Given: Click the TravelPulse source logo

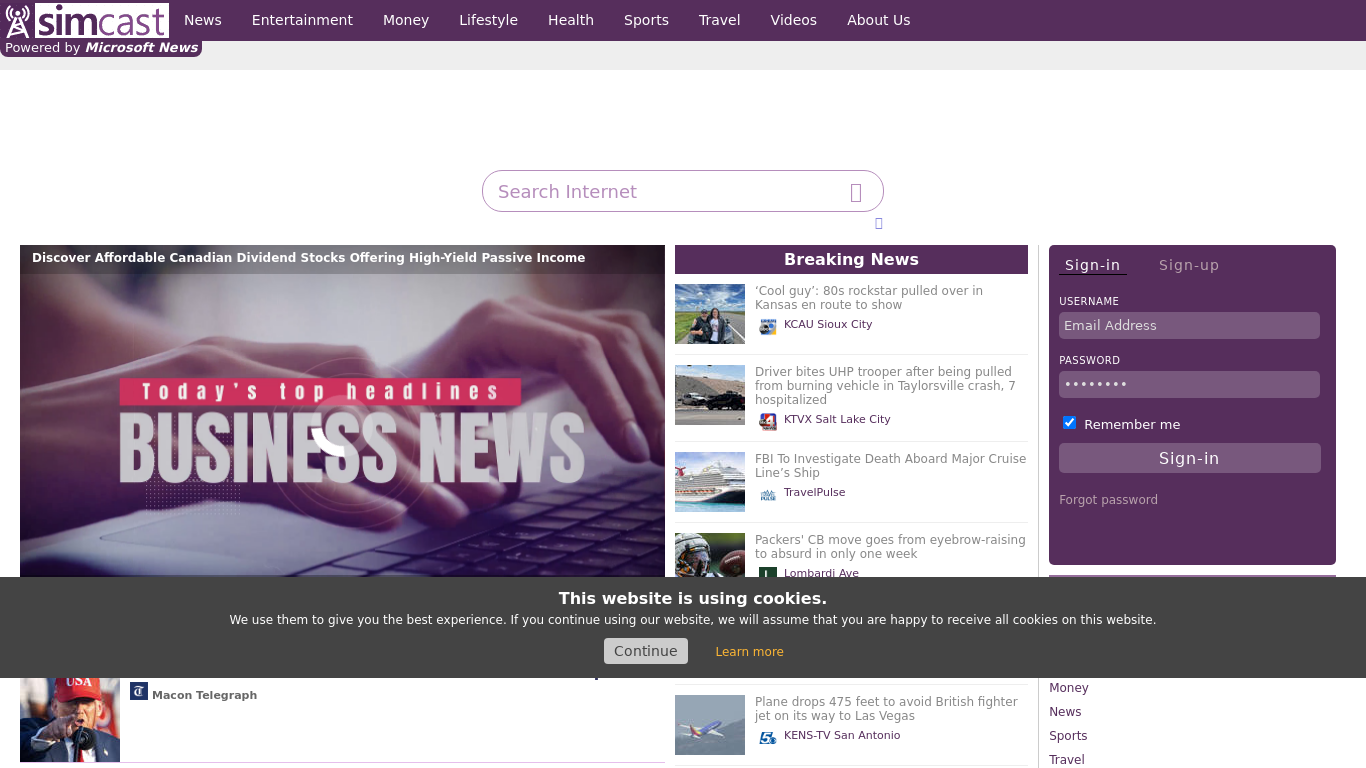Looking at the screenshot, I should point(767,494).
